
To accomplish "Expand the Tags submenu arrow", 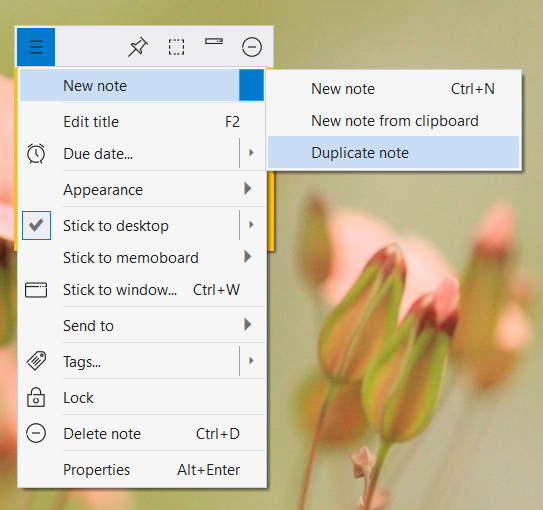I will [x=252, y=361].
